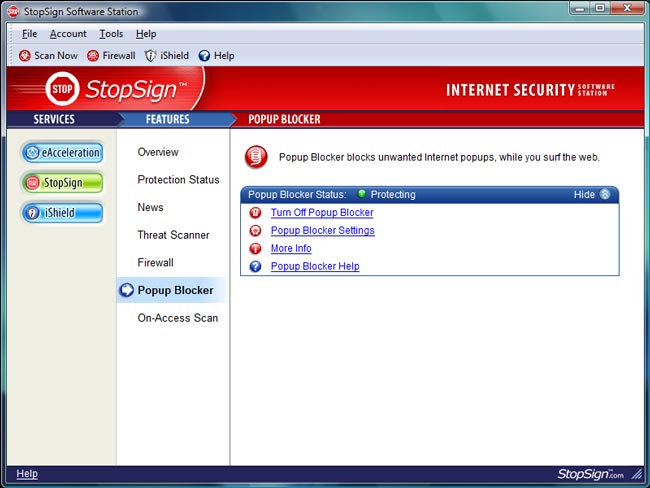Click the Help question-mark toolbar icon
This screenshot has height=488, width=650.
[x=204, y=56]
